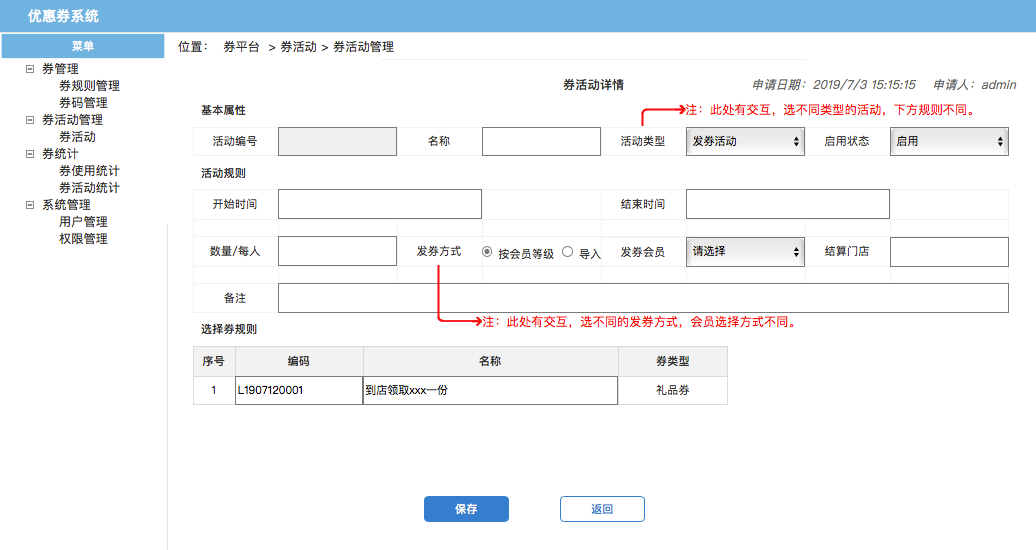
Task: Open 券码管理 in the sidebar
Action: coord(83,103)
